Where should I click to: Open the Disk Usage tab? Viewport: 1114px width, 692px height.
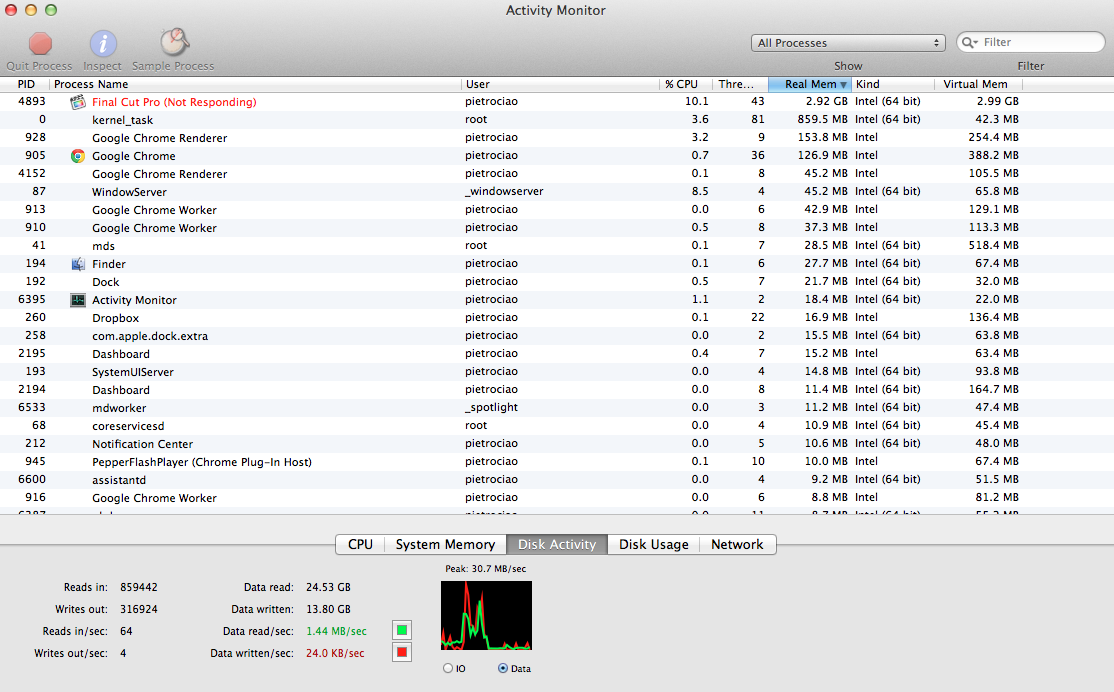pyautogui.click(x=654, y=544)
